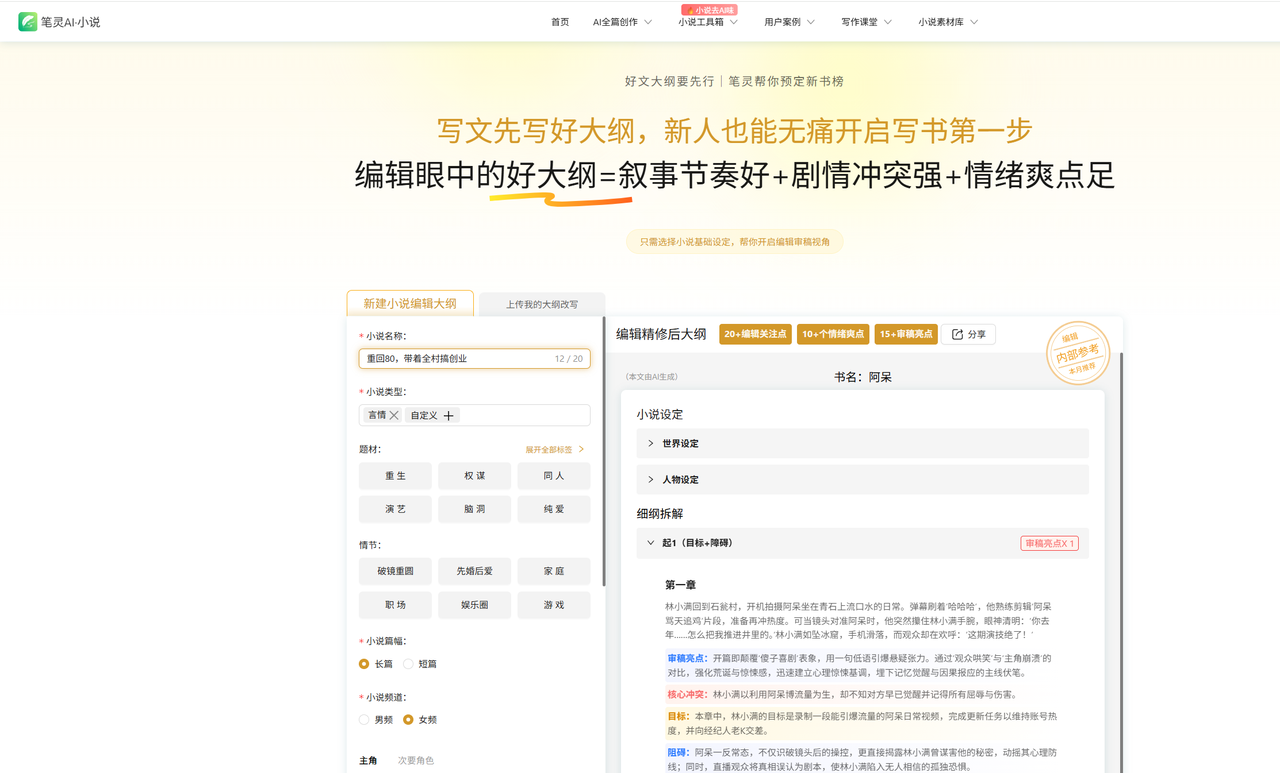Open the 写作课堂 dropdown menu
The width and height of the screenshot is (1280, 773).
point(866,22)
